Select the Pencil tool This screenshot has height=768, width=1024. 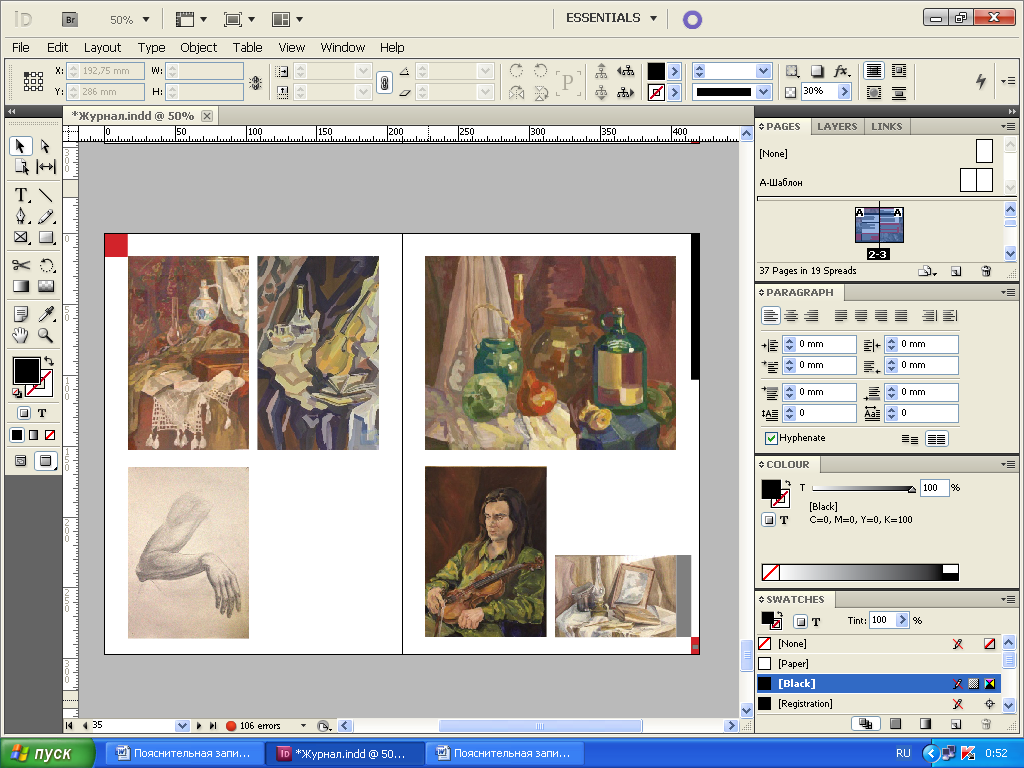pyautogui.click(x=45, y=216)
